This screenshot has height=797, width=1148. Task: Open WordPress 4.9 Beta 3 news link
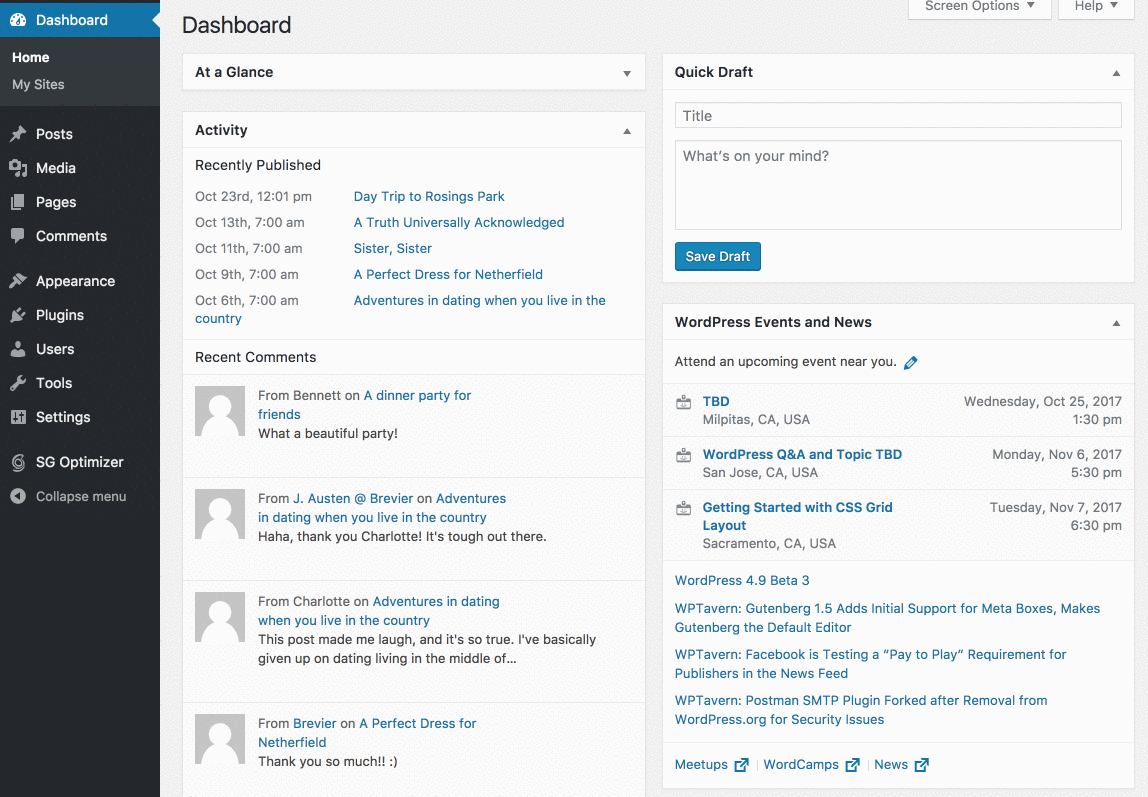point(742,580)
